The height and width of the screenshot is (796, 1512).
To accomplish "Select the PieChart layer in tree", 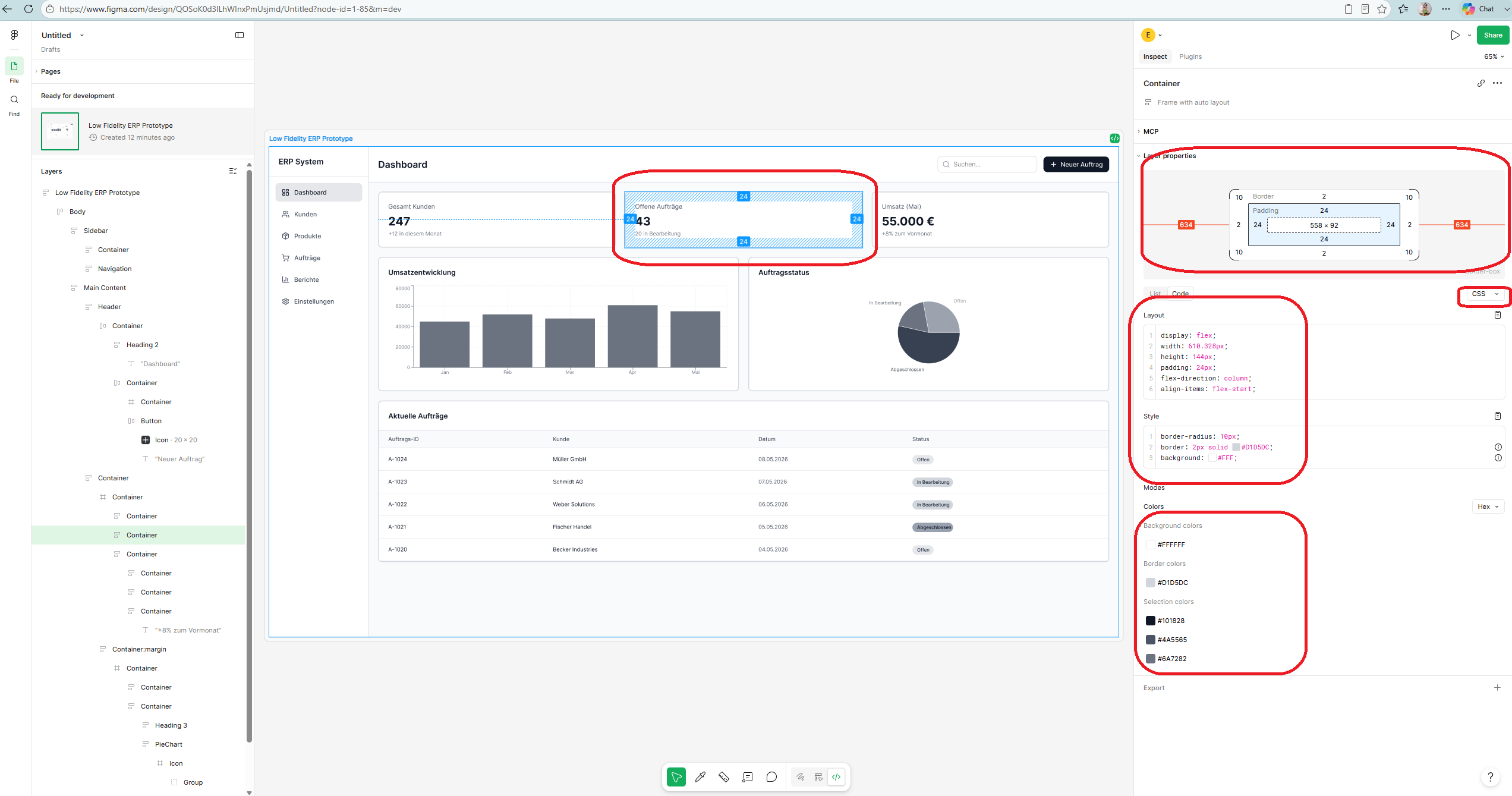I will point(168,744).
